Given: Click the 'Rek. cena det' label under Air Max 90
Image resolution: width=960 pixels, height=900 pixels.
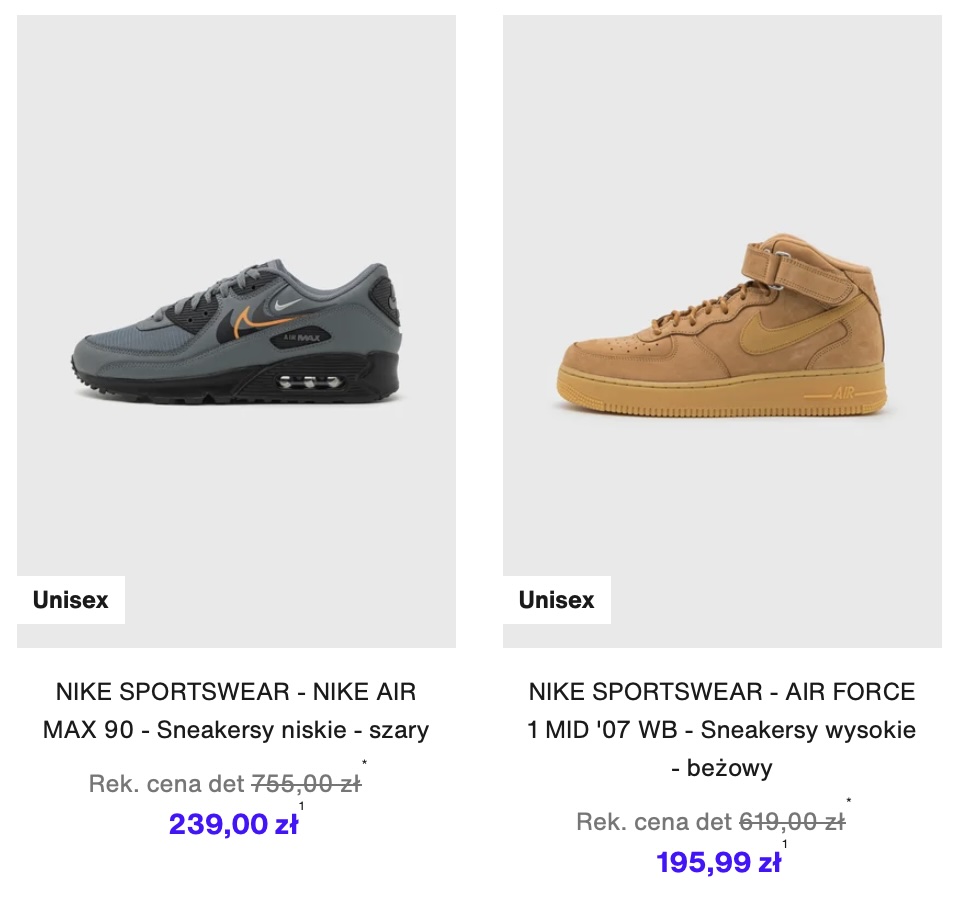Looking at the screenshot, I should [167, 784].
